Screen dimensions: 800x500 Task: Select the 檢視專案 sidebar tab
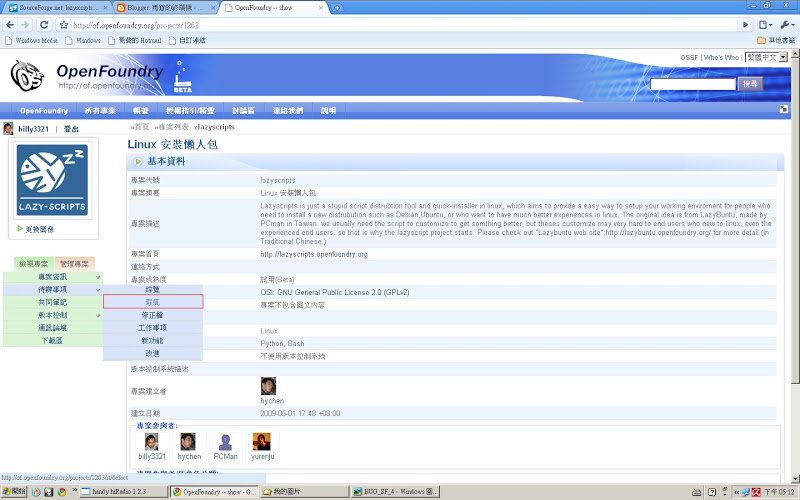(x=34, y=264)
